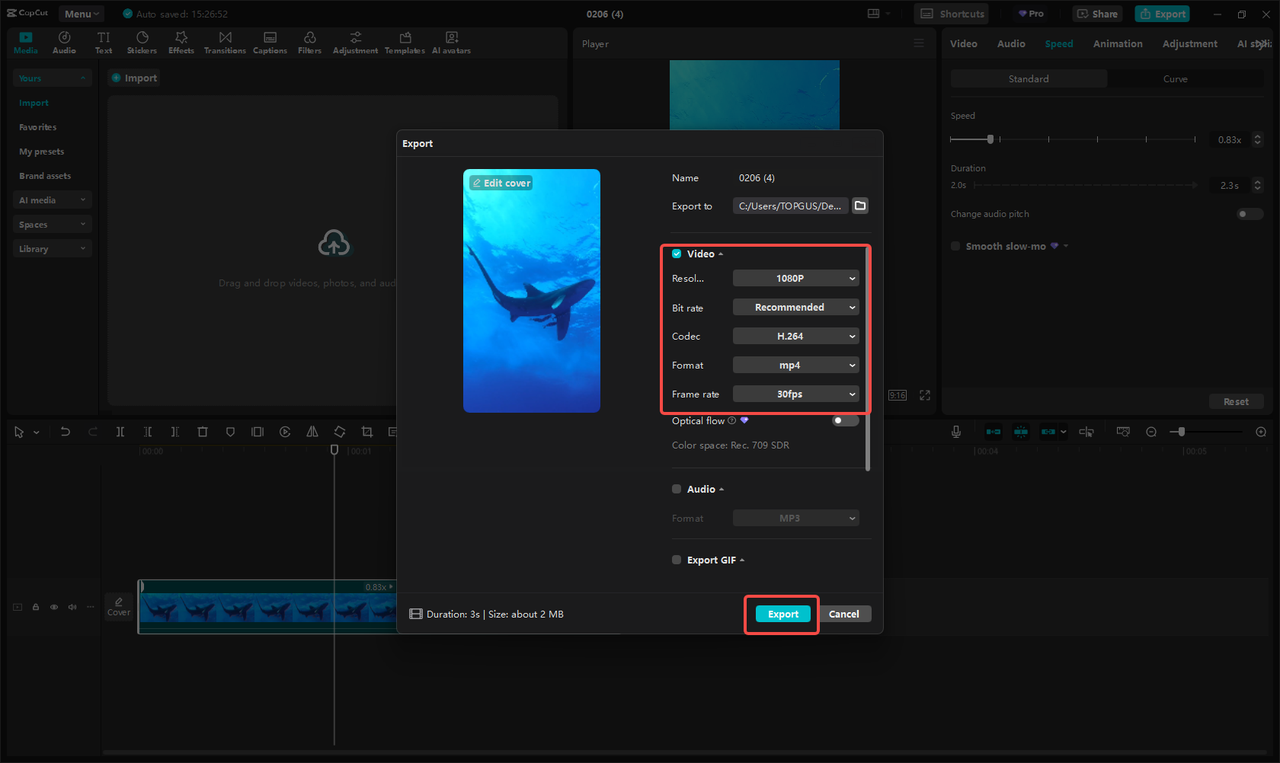Screen dimensions: 1280x763
Task: Open the Frame rate dropdown showing 30fps
Action: point(795,393)
